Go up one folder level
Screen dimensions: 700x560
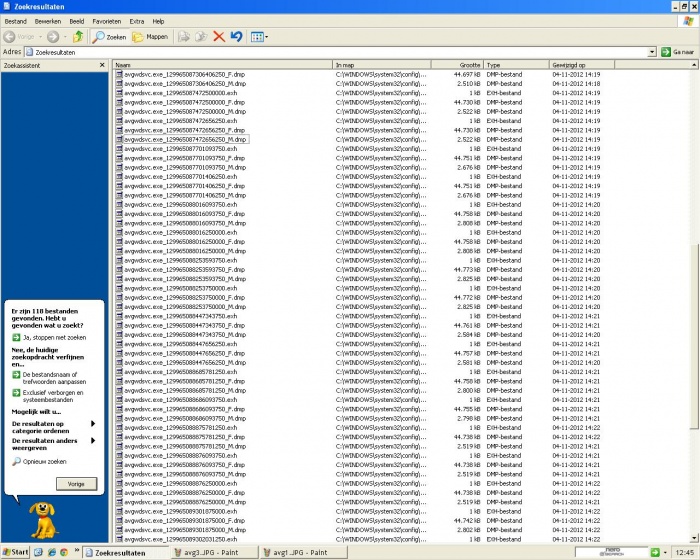point(78,36)
